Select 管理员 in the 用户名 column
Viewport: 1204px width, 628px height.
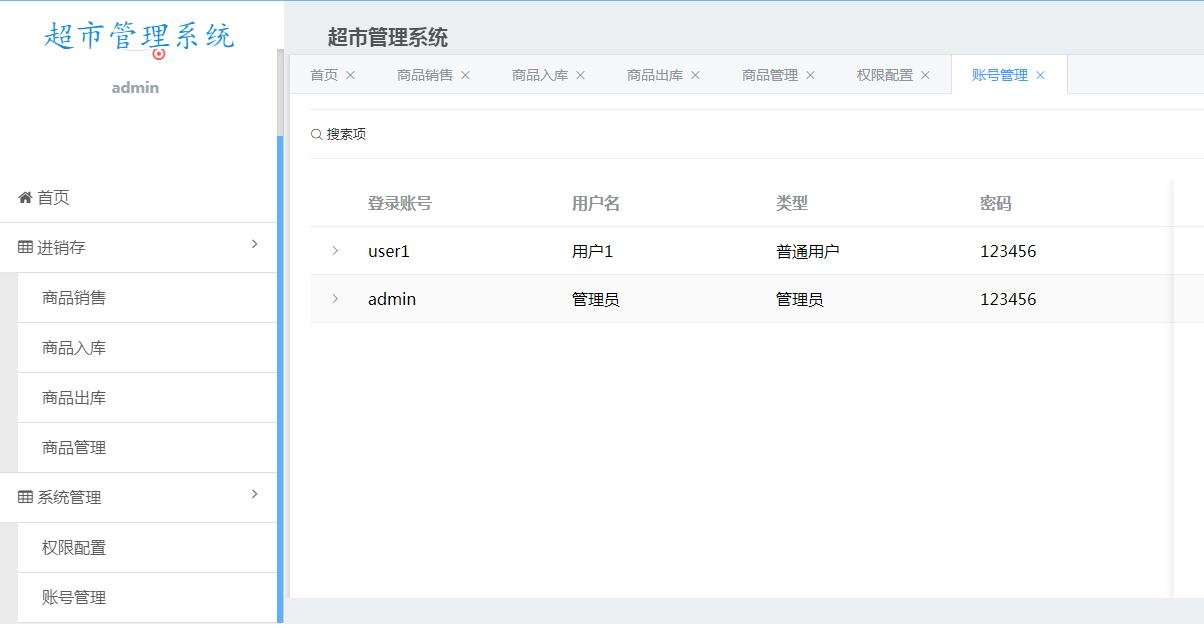596,299
